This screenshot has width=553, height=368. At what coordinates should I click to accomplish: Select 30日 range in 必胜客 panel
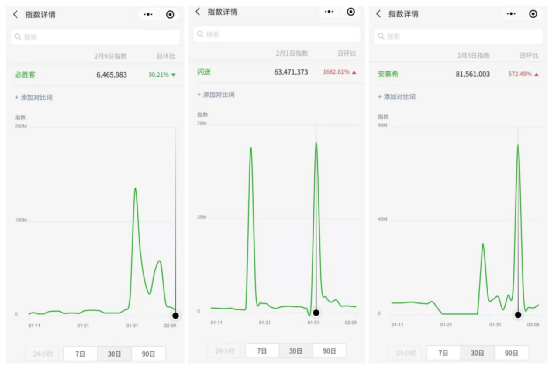click(114, 354)
